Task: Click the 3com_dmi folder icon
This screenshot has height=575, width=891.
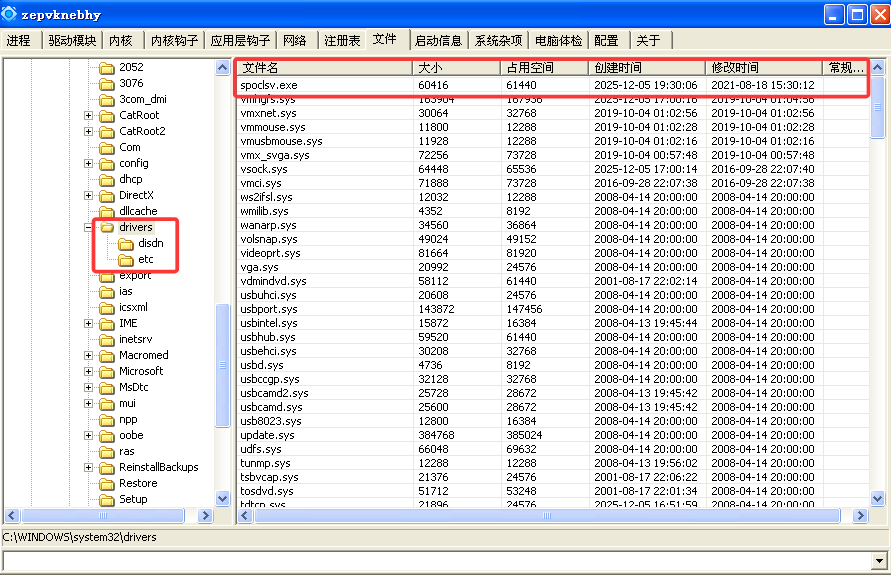Action: coord(106,99)
